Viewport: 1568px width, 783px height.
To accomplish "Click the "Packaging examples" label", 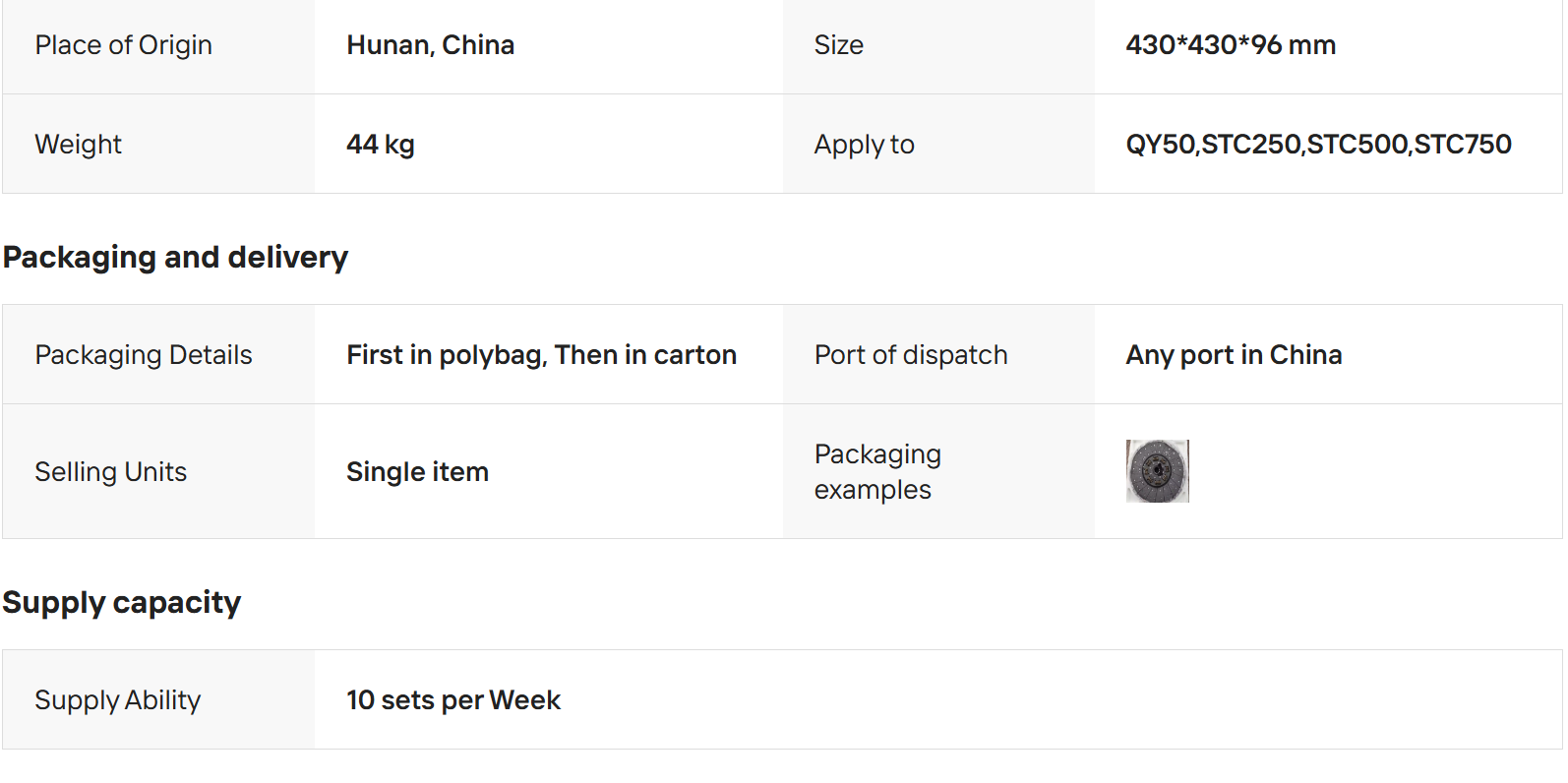I will point(876,472).
